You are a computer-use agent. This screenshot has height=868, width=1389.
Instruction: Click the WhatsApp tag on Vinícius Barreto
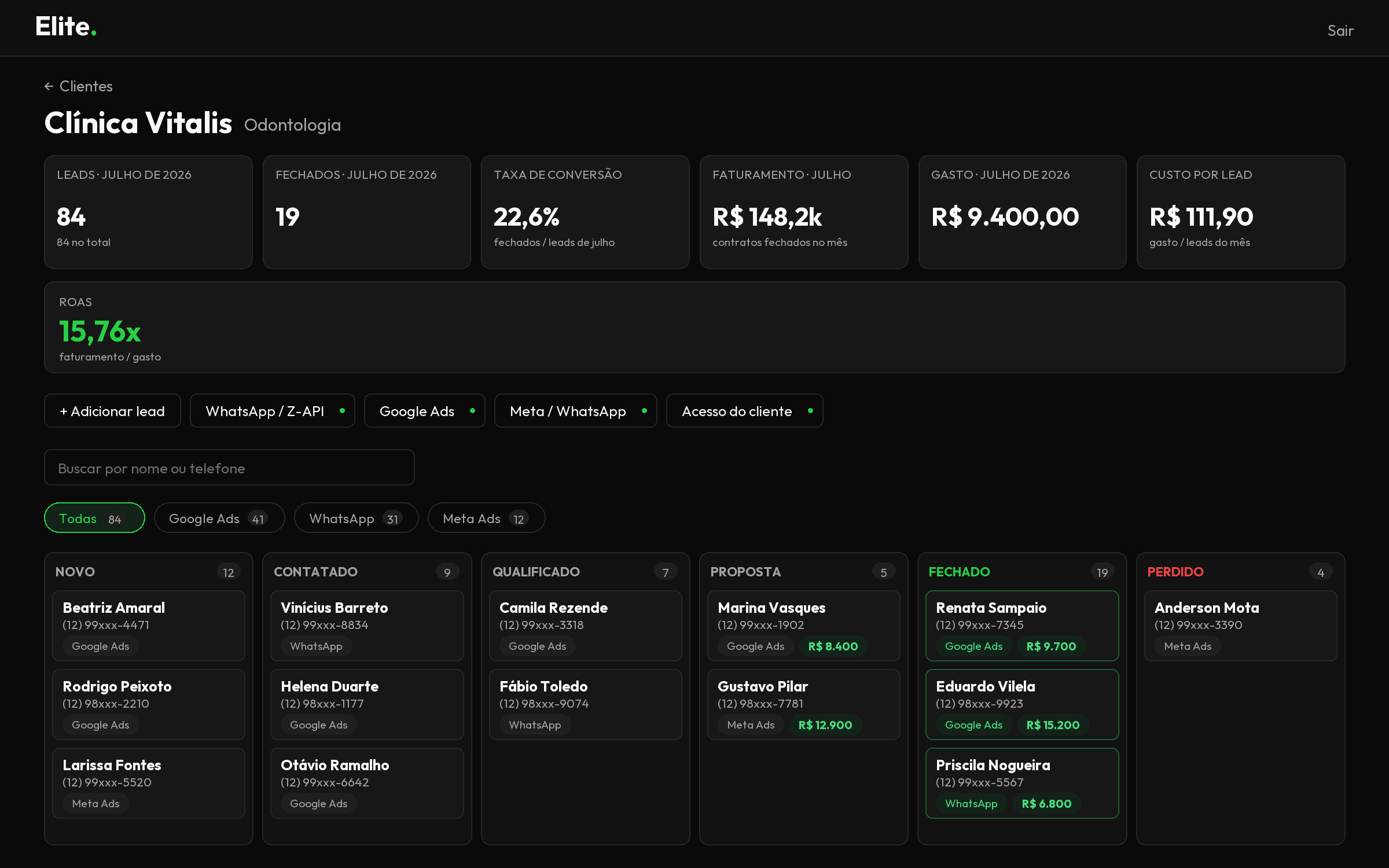point(316,646)
